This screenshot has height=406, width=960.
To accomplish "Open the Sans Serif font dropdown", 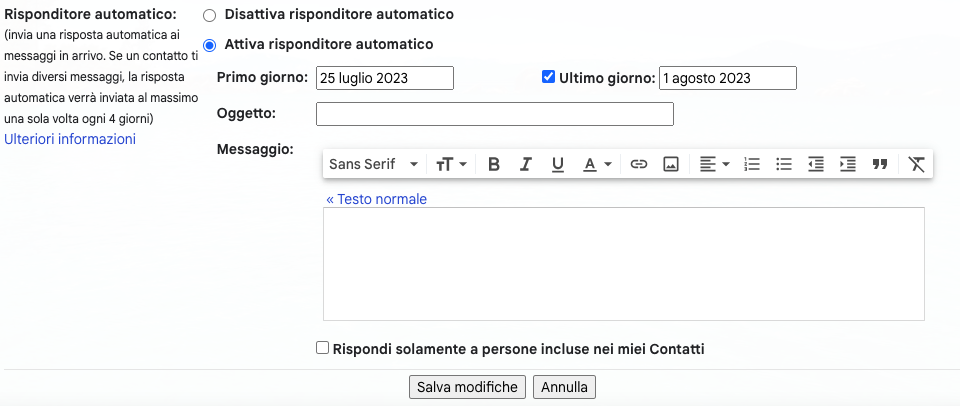I will (373, 164).
